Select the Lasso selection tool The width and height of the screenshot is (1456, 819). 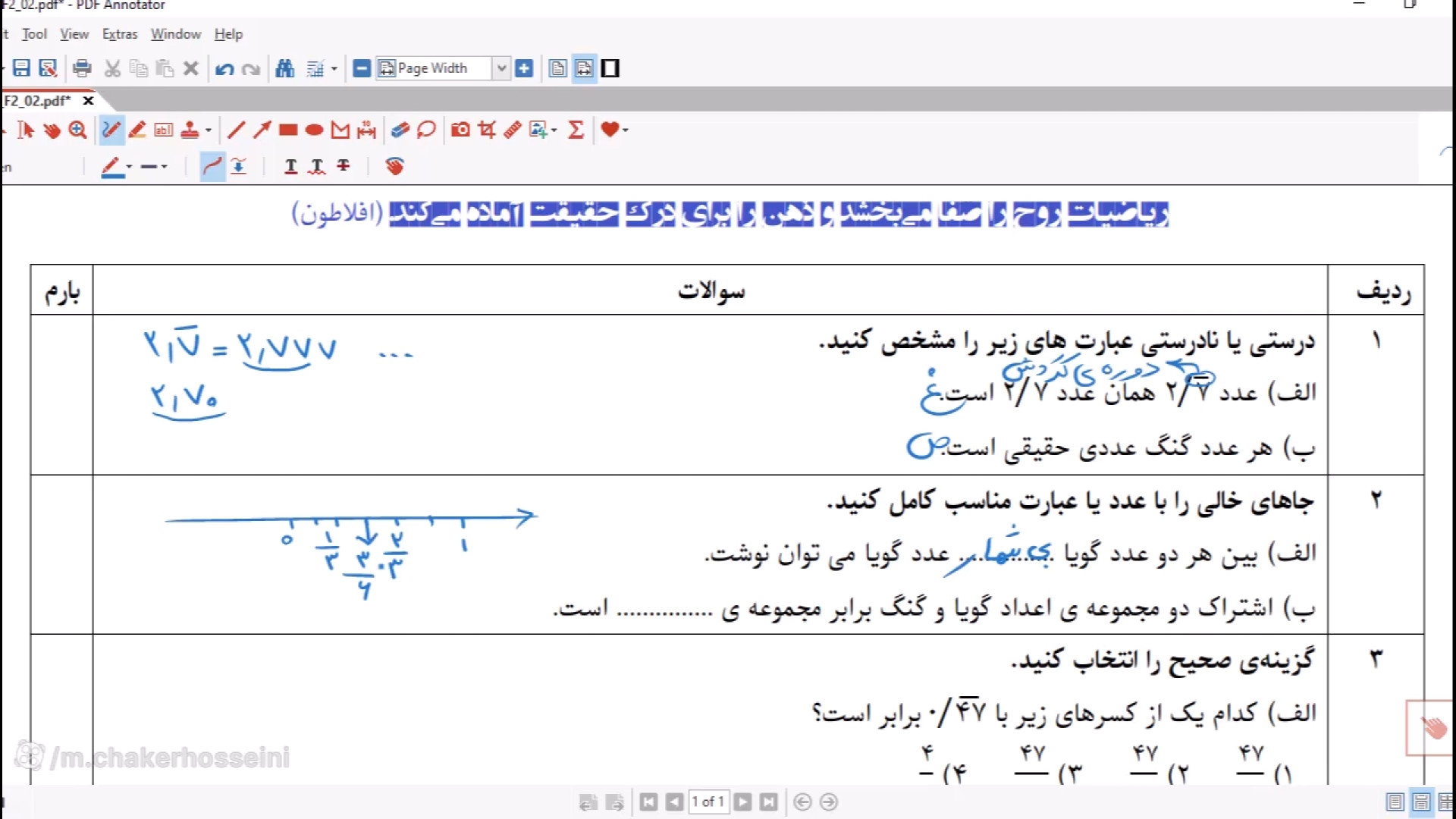(x=426, y=130)
